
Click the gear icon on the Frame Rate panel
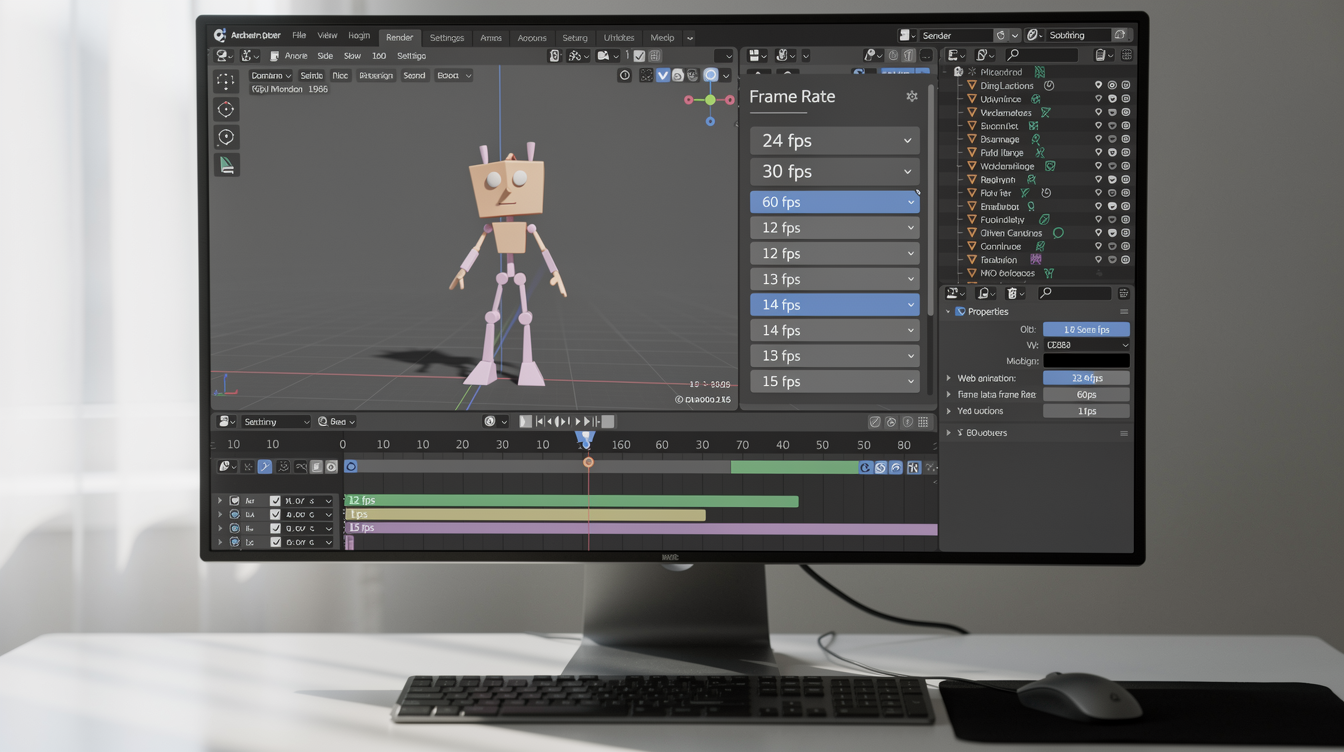coord(912,96)
